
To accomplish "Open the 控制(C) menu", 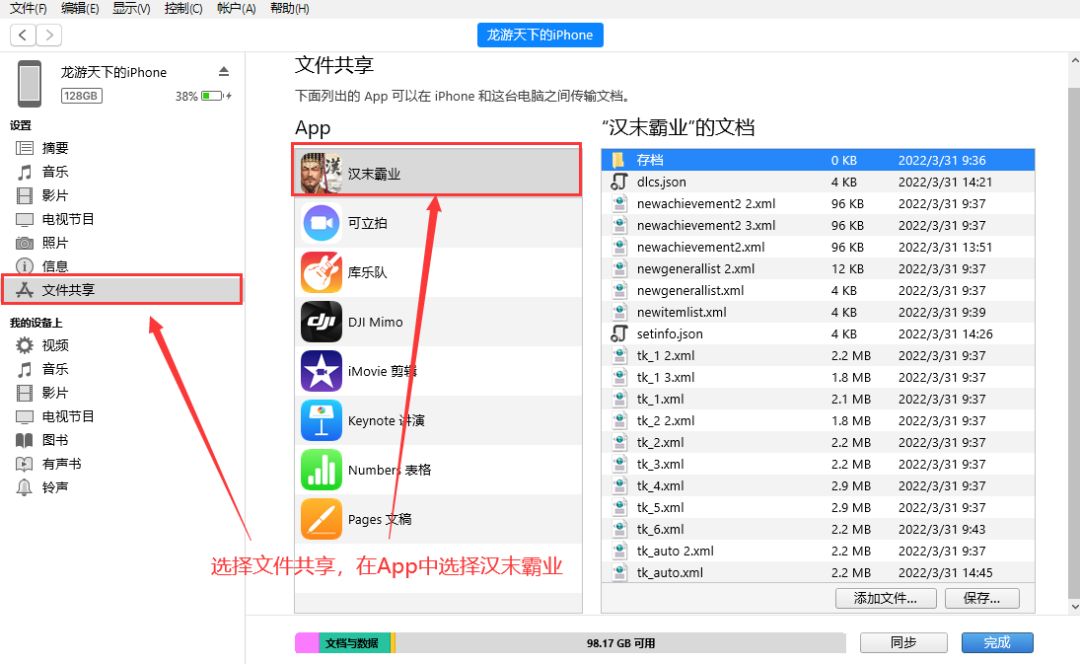I will 183,8.
